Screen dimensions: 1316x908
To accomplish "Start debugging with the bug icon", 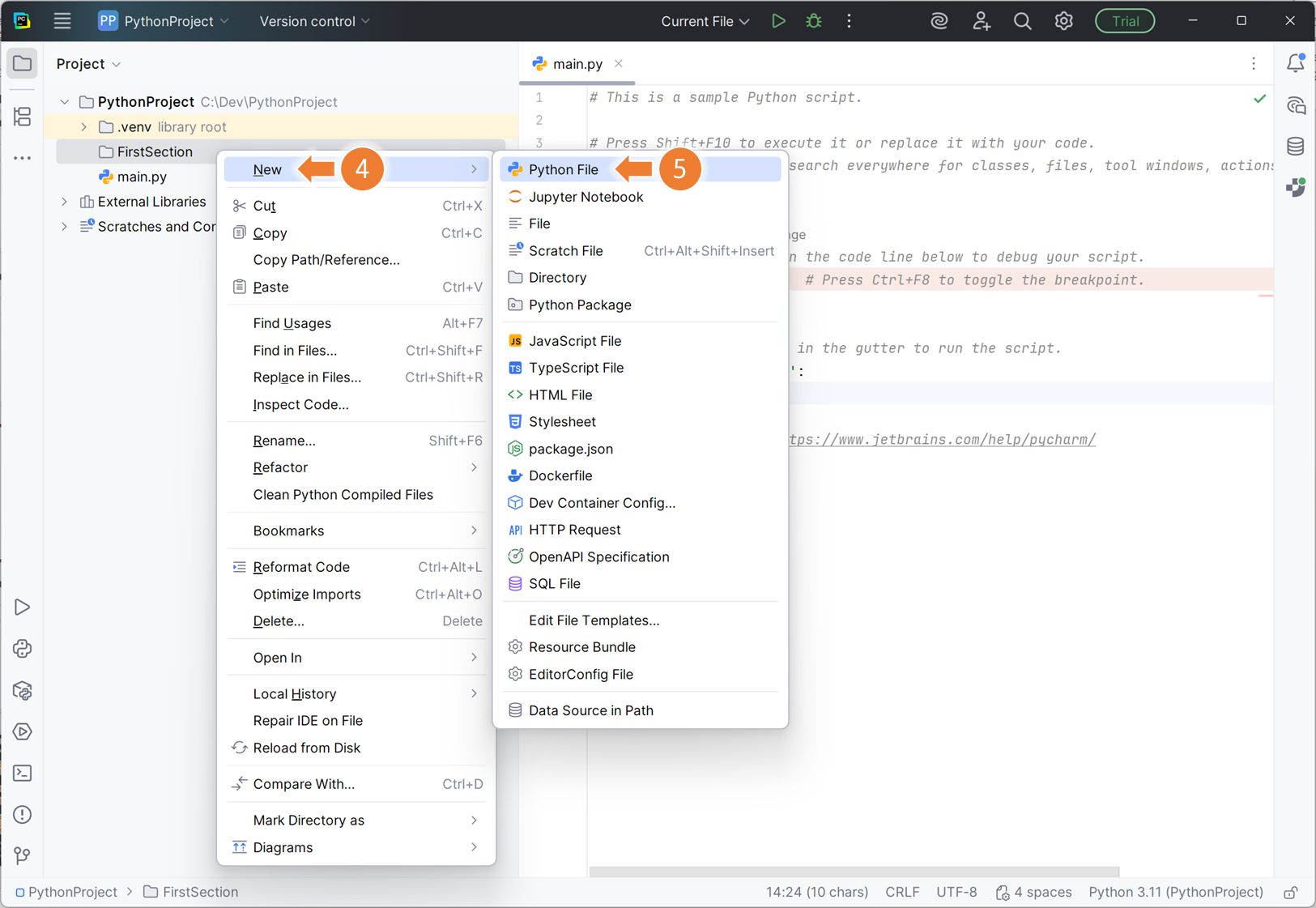I will (x=814, y=21).
